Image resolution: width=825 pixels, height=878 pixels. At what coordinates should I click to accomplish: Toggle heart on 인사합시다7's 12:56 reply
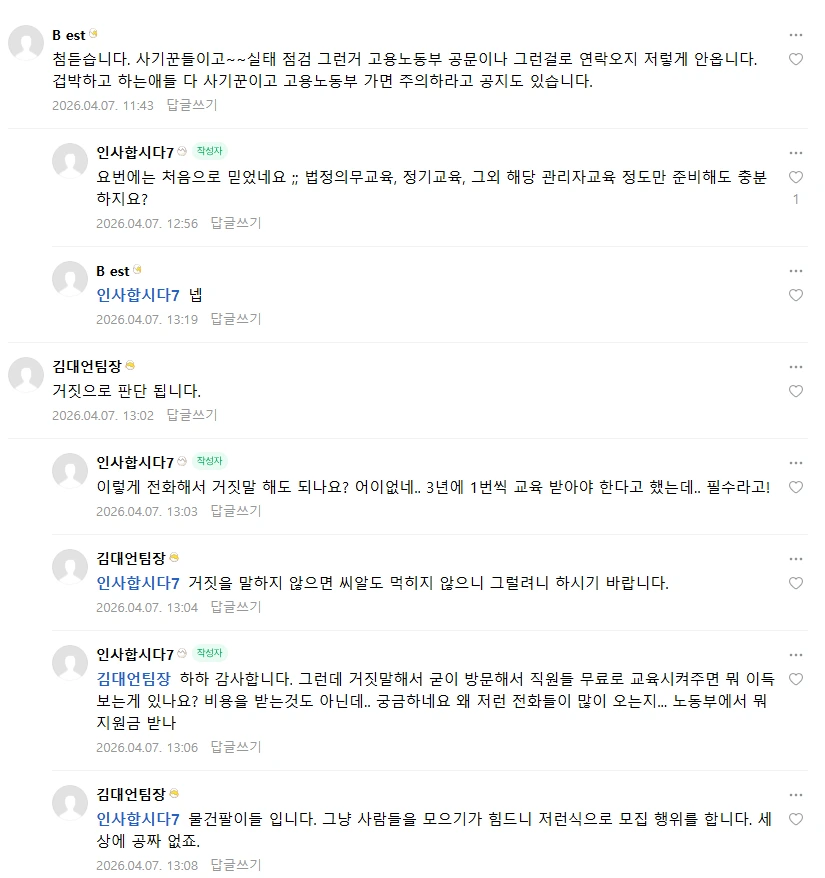795,177
